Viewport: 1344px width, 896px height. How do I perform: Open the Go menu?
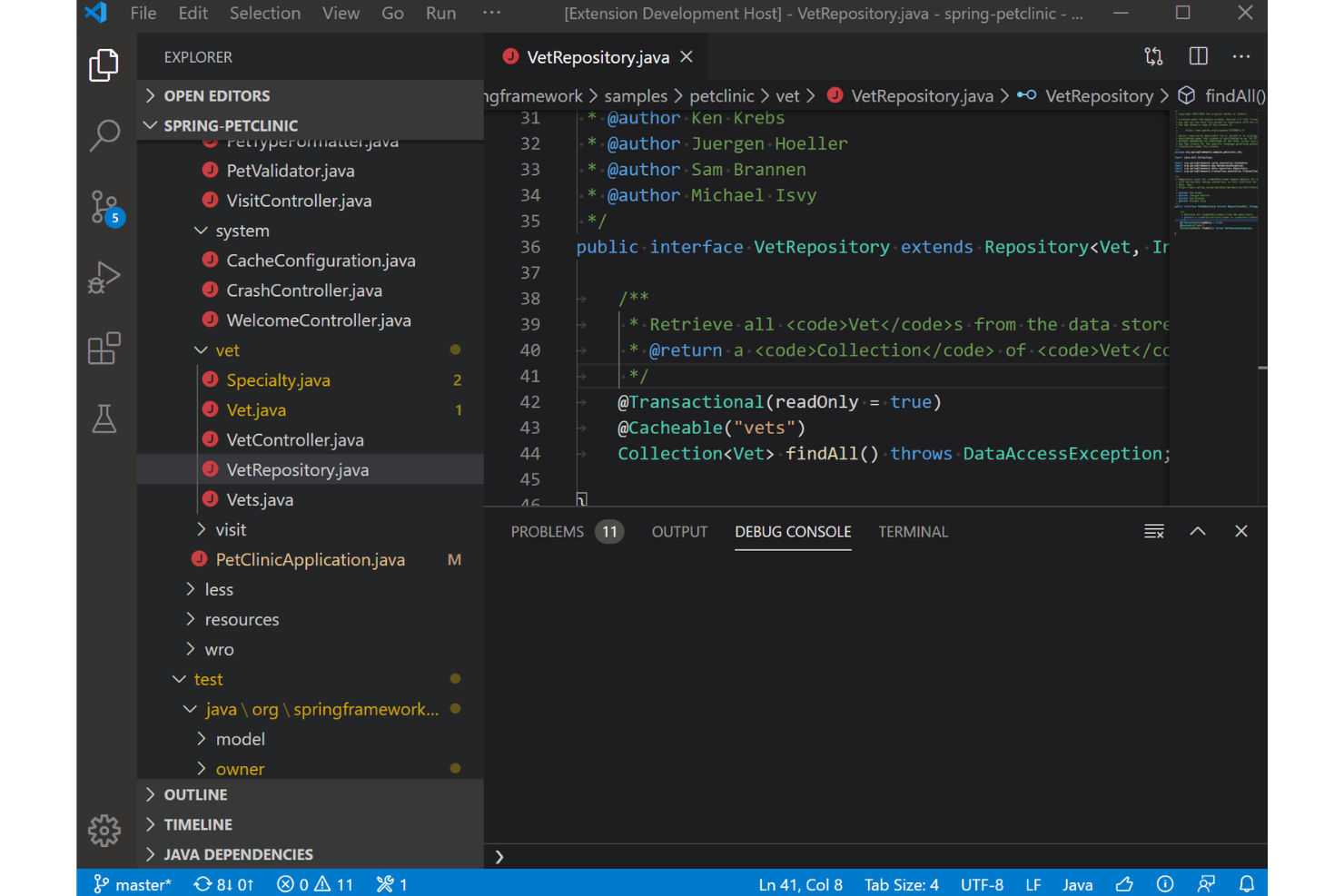coord(392,13)
